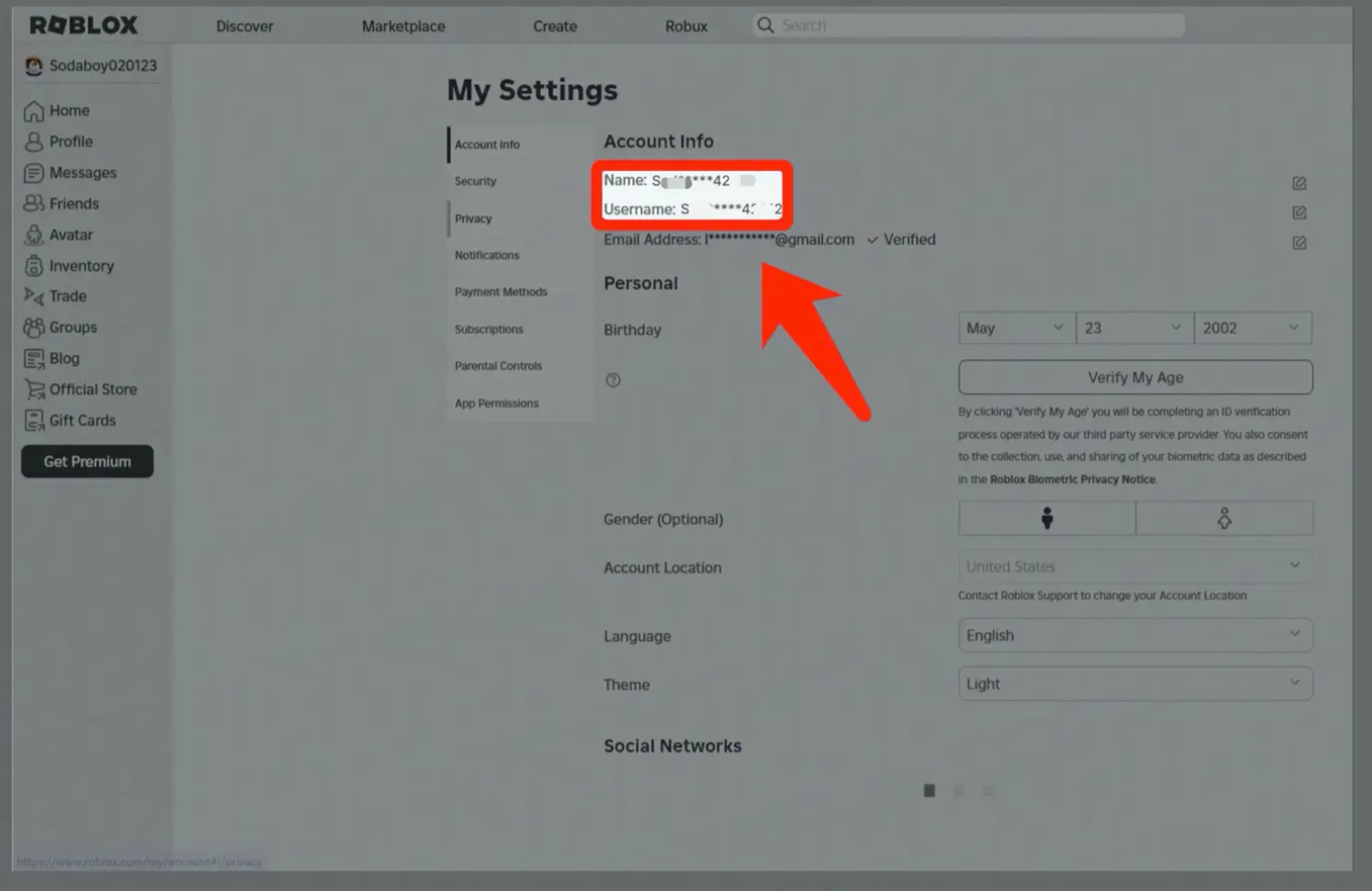Expand the Account Location dropdown
The image size is (1372, 891).
click(1135, 567)
